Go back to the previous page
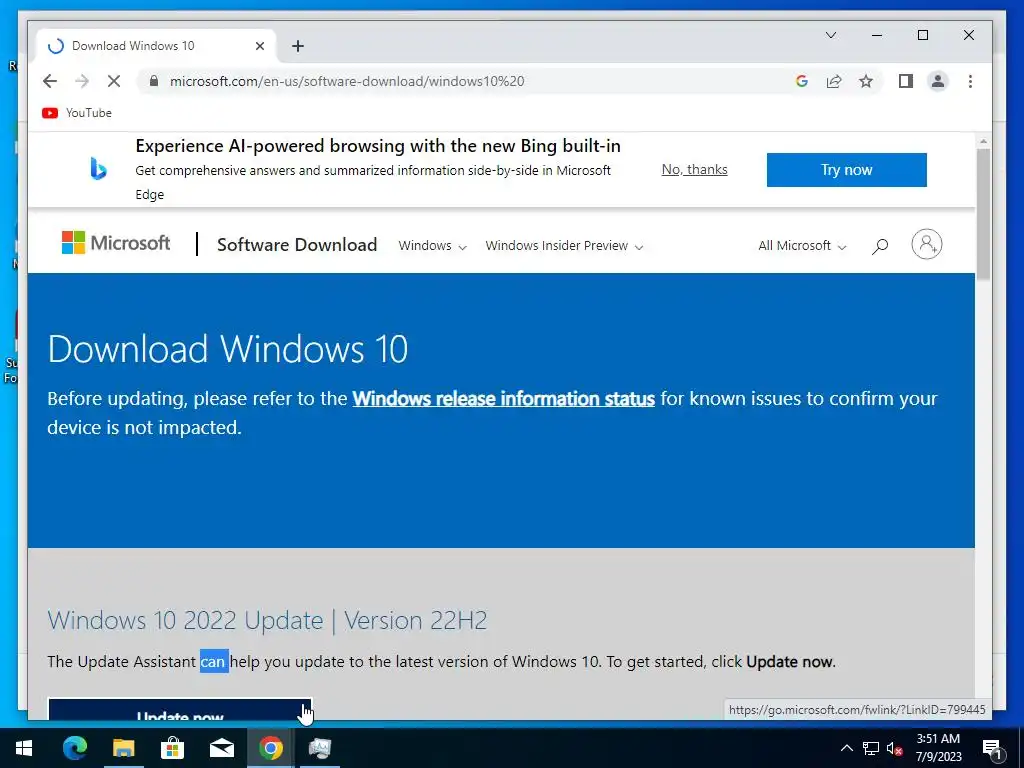The width and height of the screenshot is (1024, 768). point(50,81)
